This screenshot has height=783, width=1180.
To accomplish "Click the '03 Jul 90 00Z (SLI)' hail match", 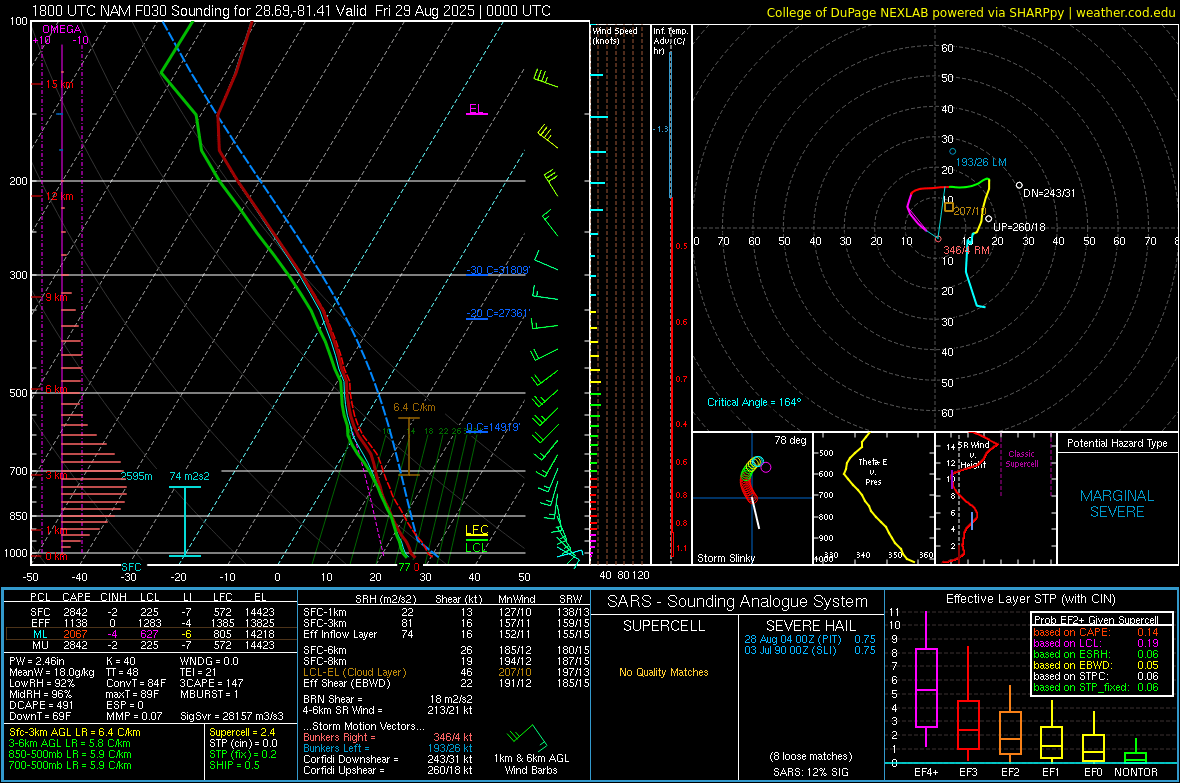I will (791, 650).
